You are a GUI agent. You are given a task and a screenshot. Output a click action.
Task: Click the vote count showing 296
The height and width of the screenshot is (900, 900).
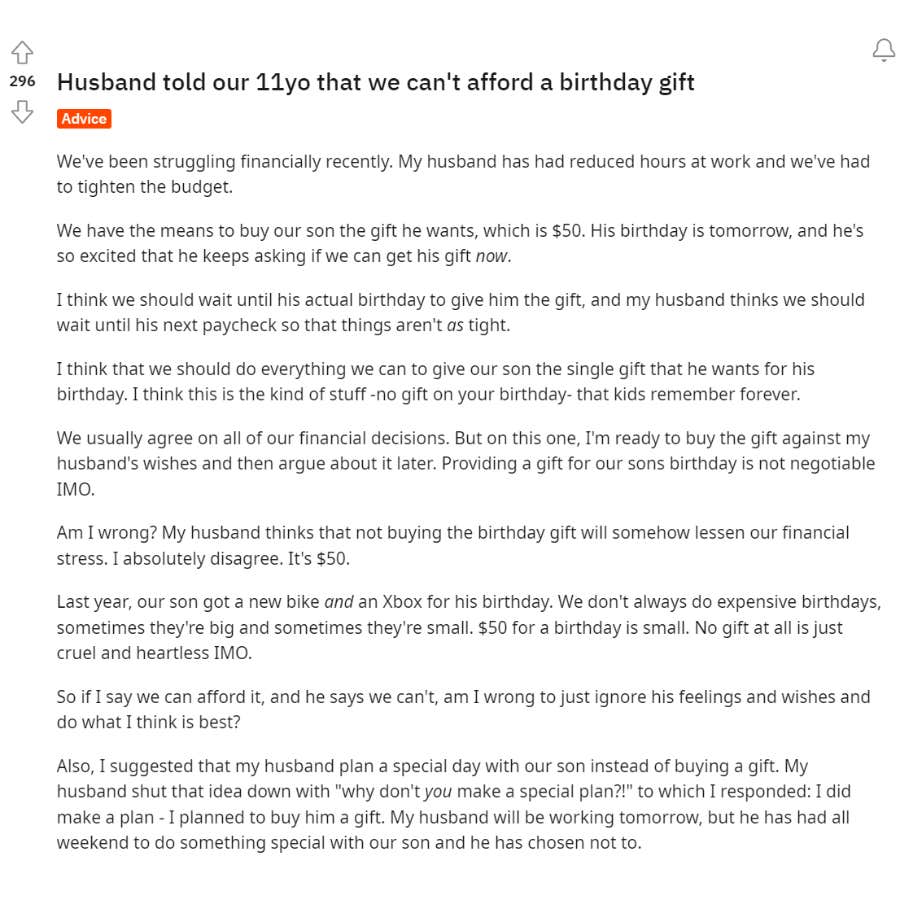[23, 83]
